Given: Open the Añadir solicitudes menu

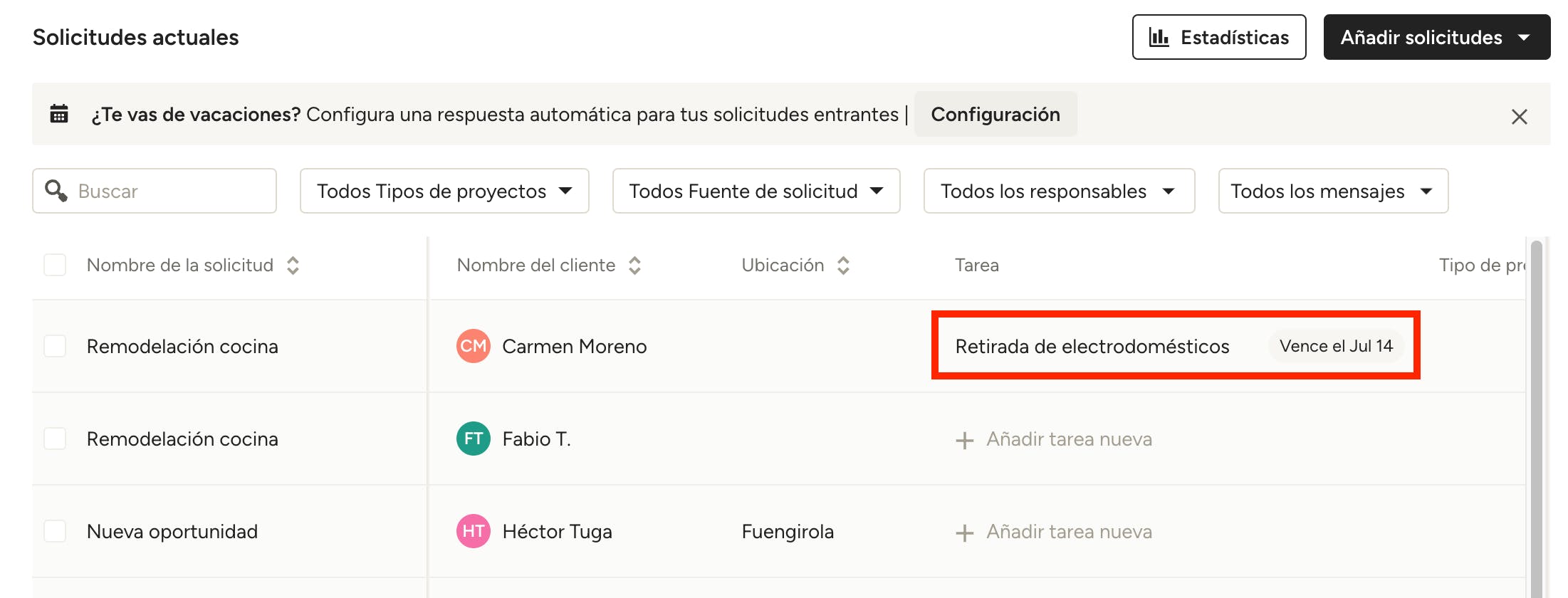Looking at the screenshot, I should [1436, 37].
